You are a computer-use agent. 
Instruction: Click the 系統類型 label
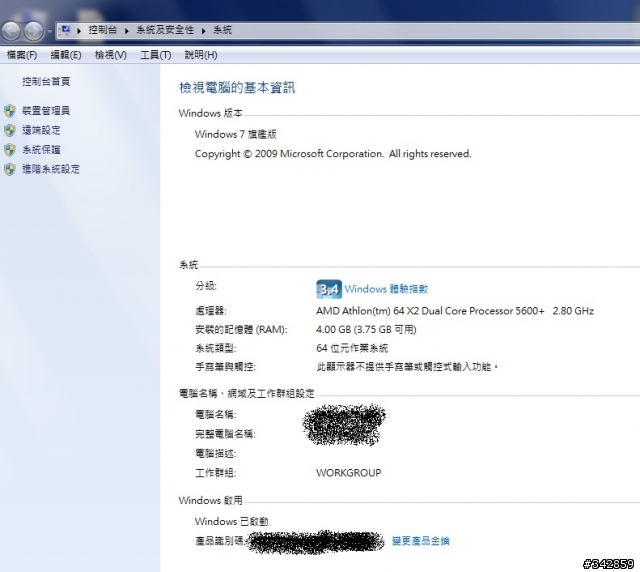pos(216,348)
